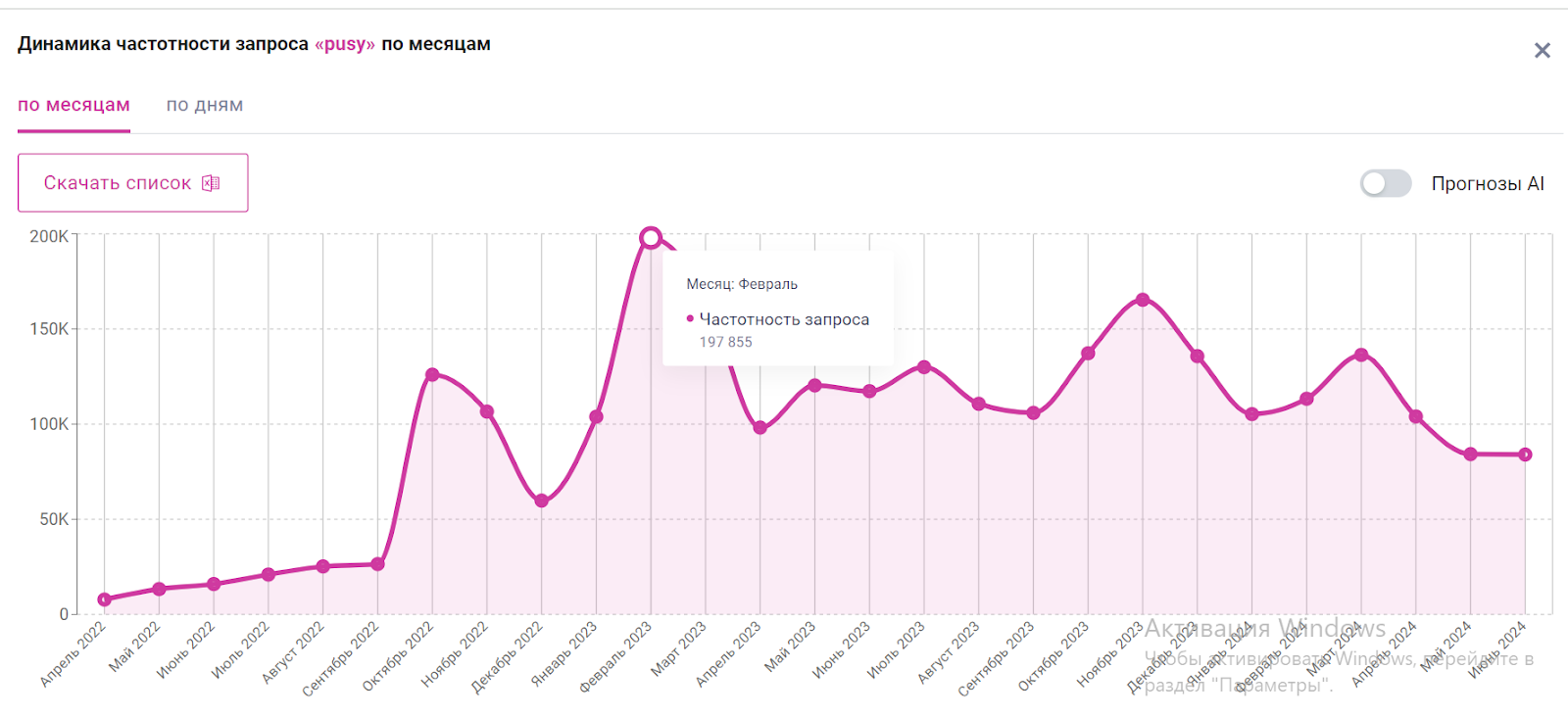1568x717 pixels.
Task: Switch to the по дням tab
Action: coord(204,106)
